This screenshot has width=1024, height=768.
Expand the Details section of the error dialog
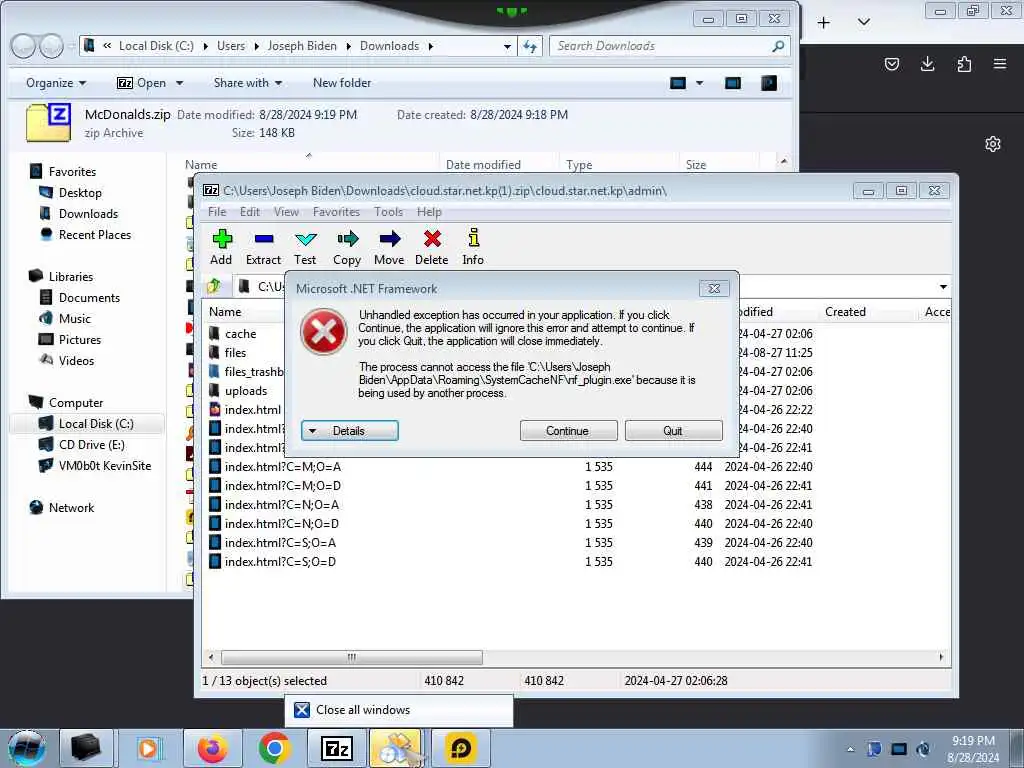pyautogui.click(x=349, y=431)
